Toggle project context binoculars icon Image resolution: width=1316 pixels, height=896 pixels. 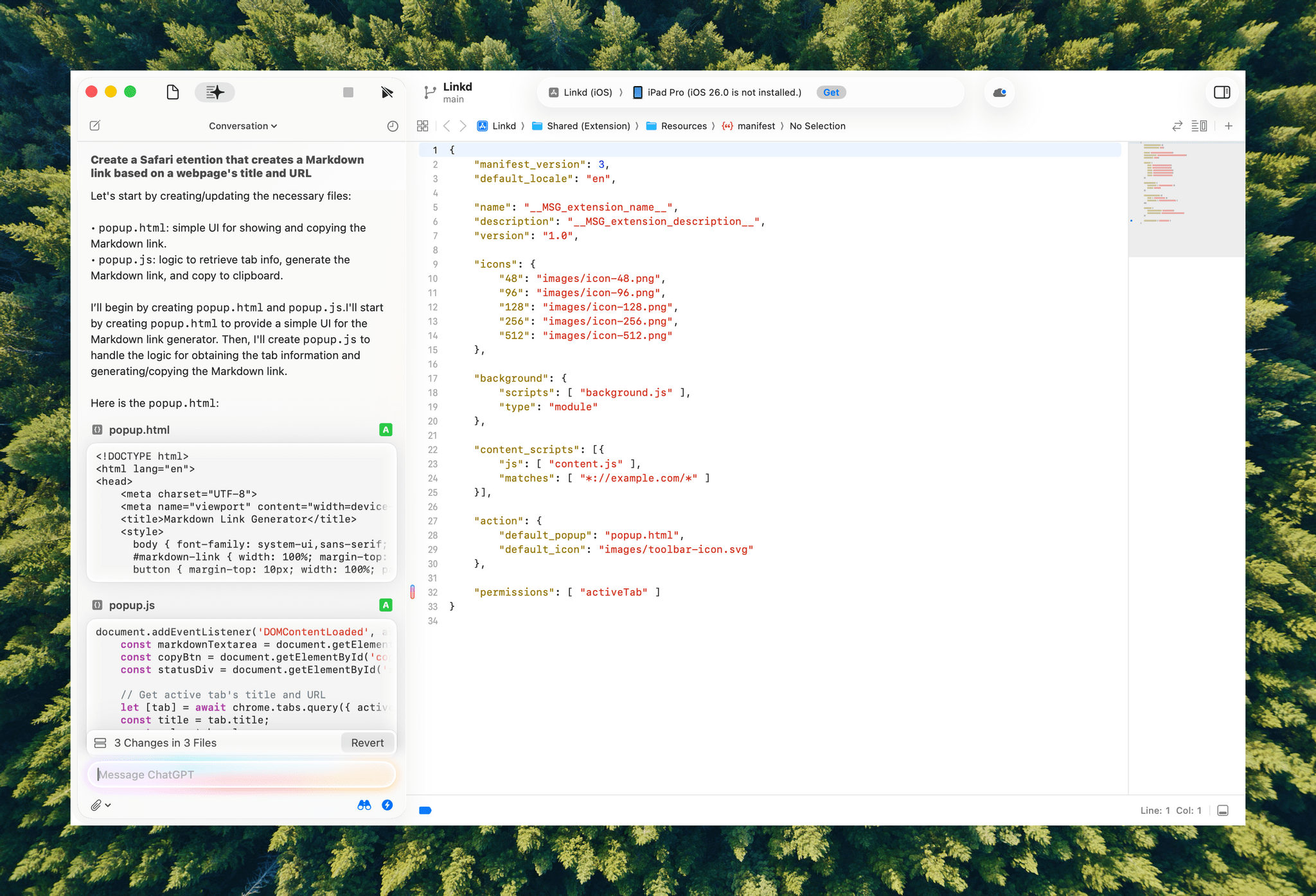[364, 805]
